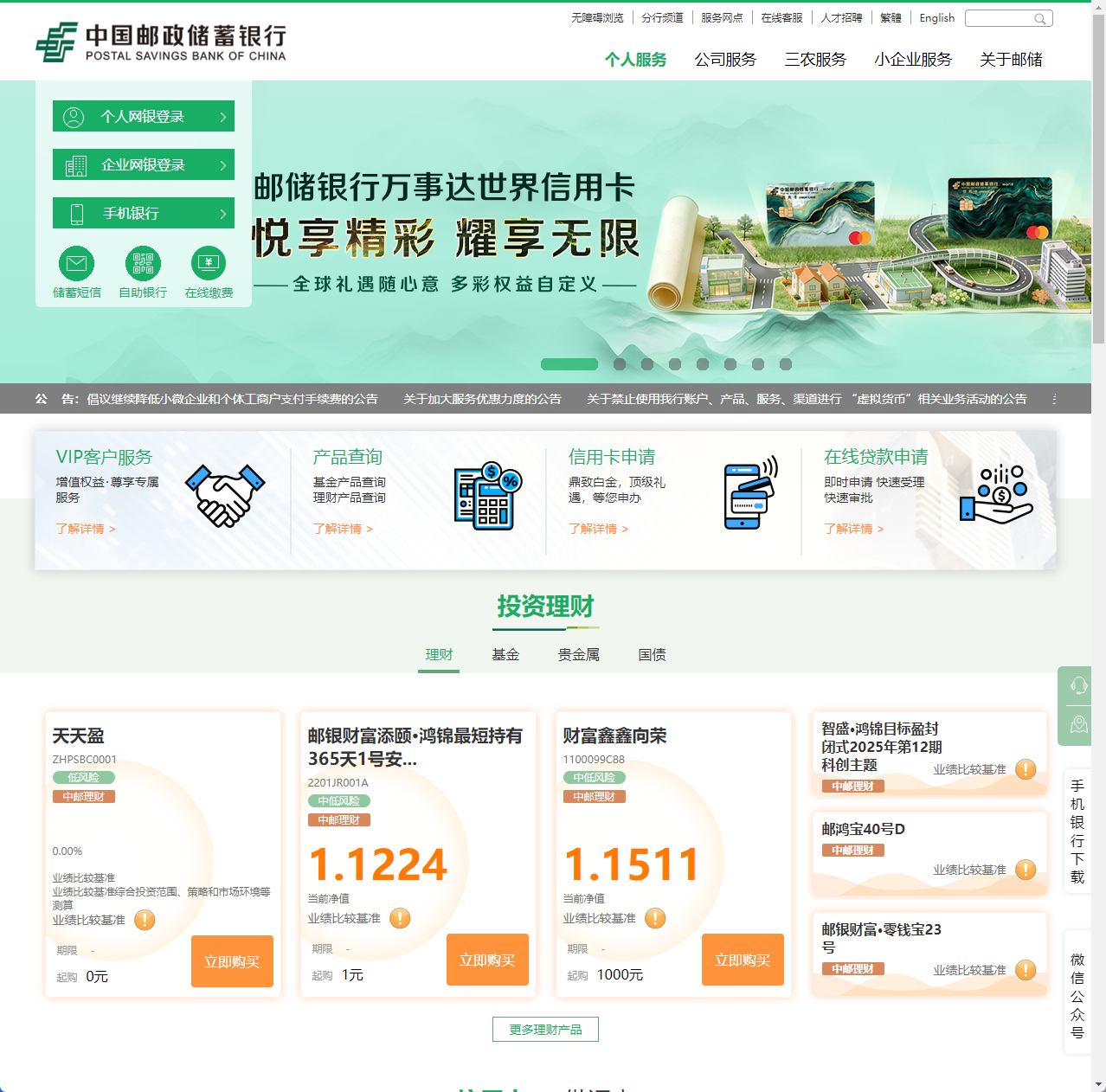The width and height of the screenshot is (1106, 1092).
Task: Open the 公司服务 menu
Action: tap(726, 60)
